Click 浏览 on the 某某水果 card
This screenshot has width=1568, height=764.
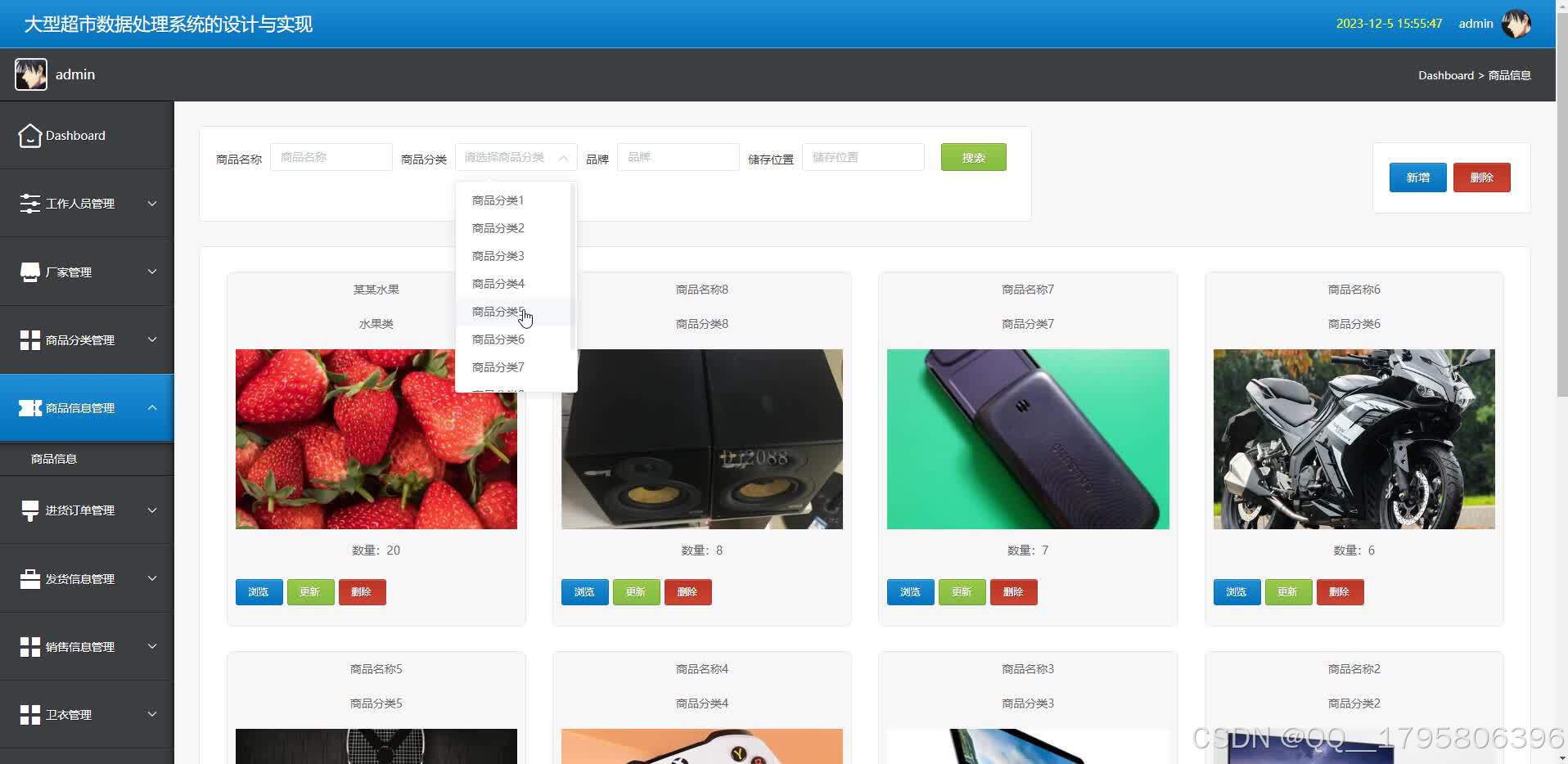tap(259, 592)
